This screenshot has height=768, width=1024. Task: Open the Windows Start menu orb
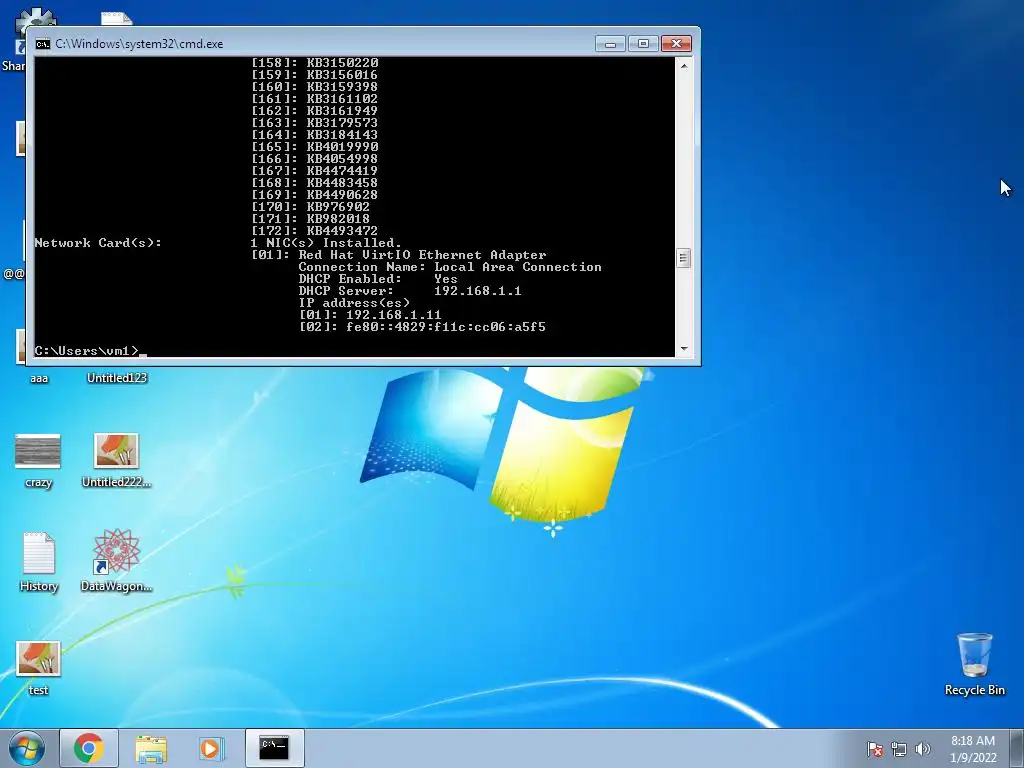(x=27, y=748)
